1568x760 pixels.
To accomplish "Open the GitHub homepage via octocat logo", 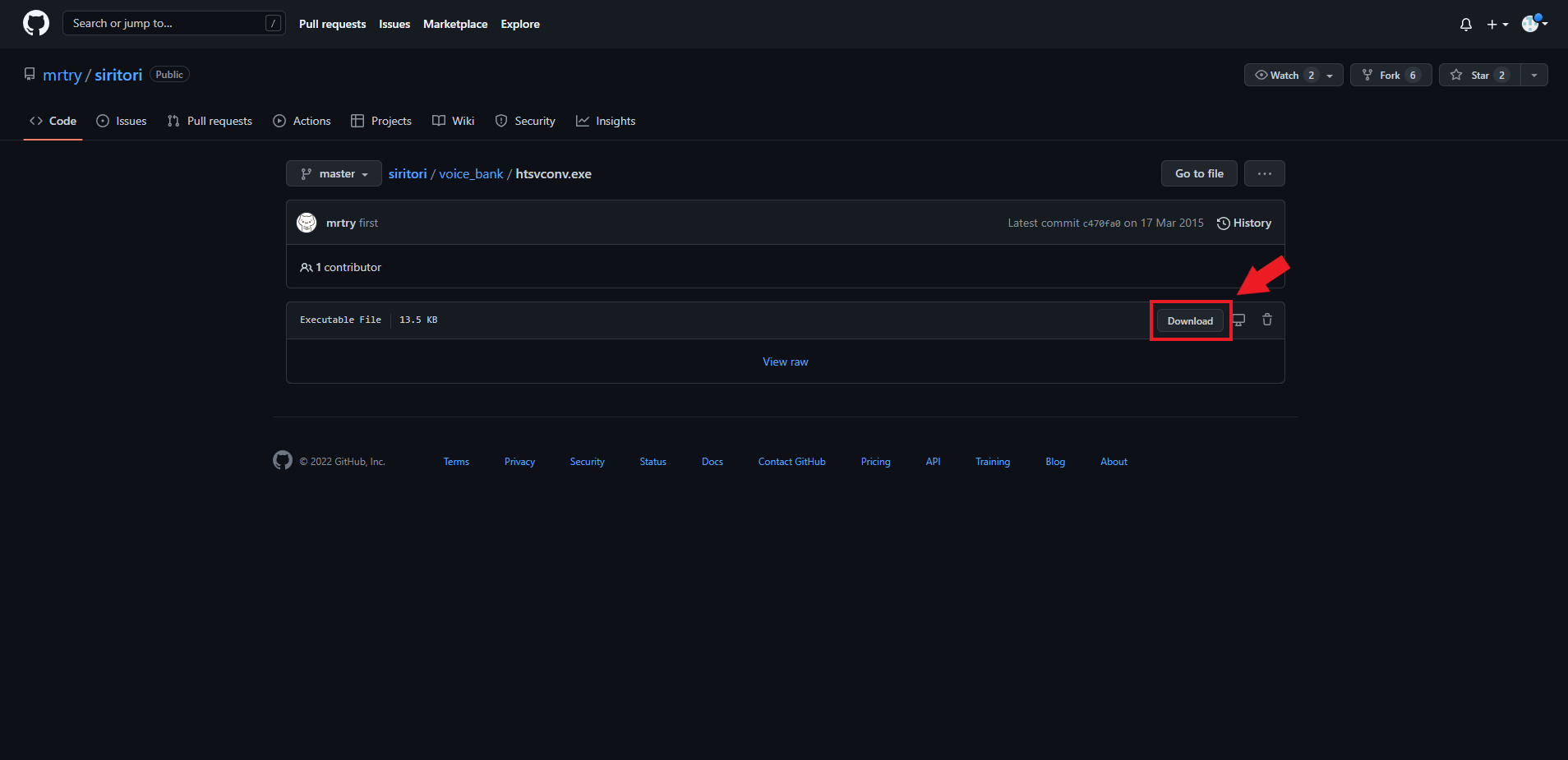I will pyautogui.click(x=36, y=23).
